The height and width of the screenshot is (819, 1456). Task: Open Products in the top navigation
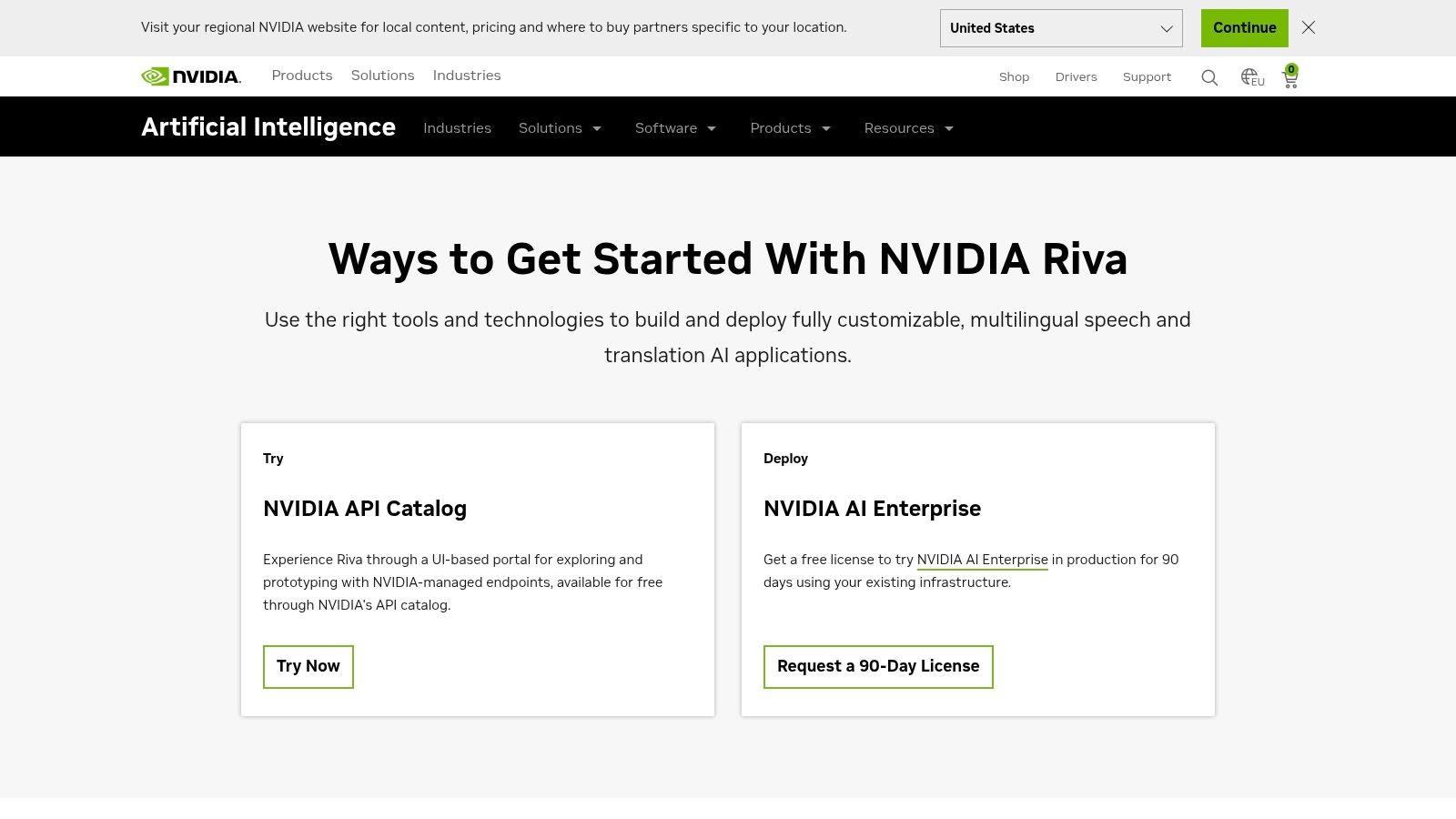coord(302,76)
